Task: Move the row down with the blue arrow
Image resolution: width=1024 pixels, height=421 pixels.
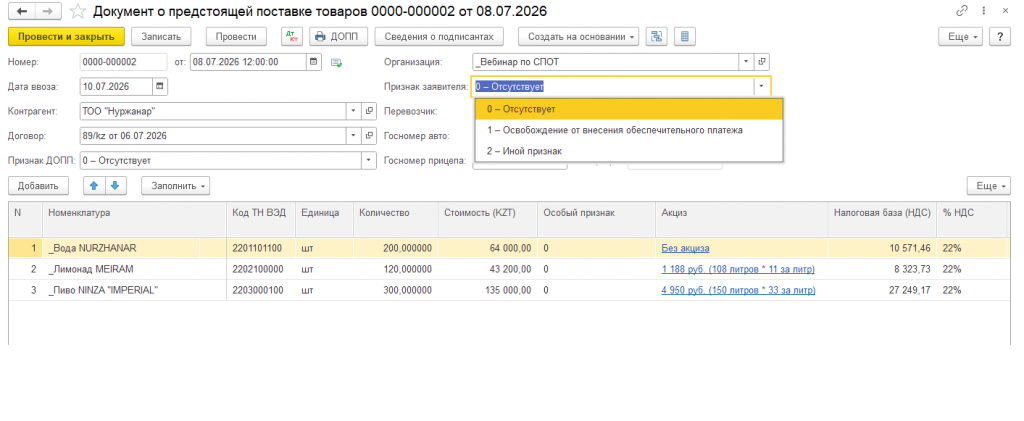Action: (115, 186)
